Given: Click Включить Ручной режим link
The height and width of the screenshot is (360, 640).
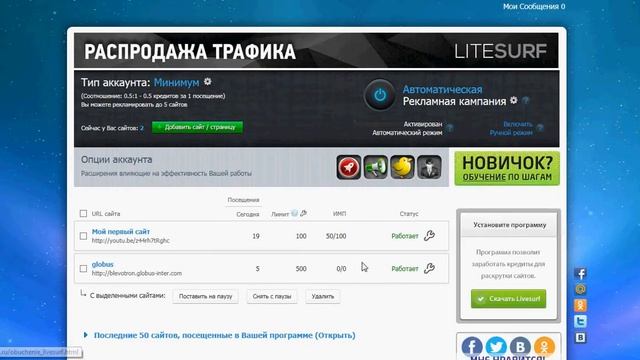Looking at the screenshot, I should coord(511,128).
